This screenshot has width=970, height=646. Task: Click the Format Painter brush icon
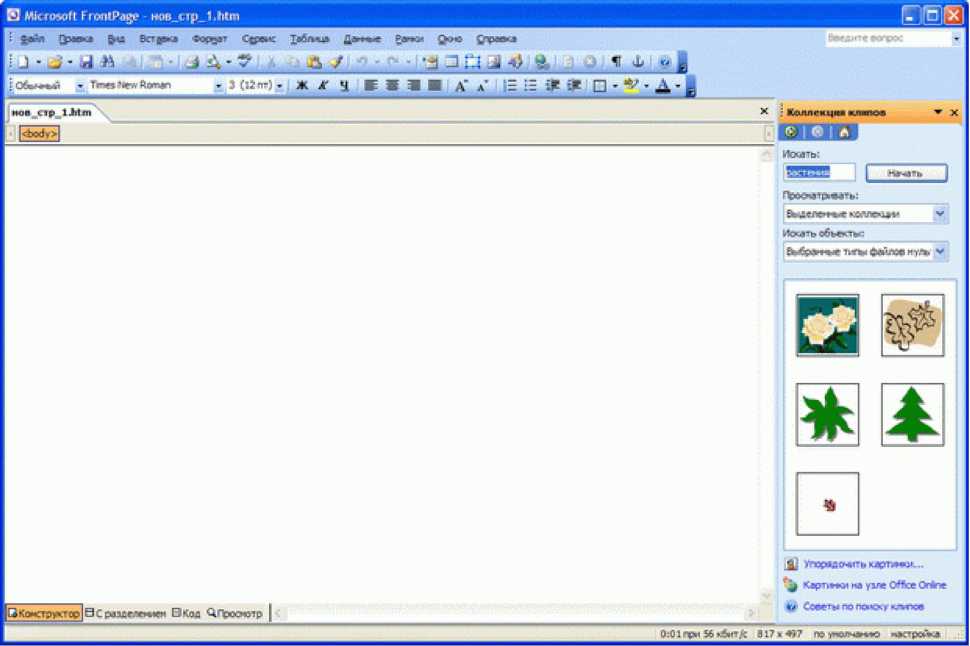[336, 62]
